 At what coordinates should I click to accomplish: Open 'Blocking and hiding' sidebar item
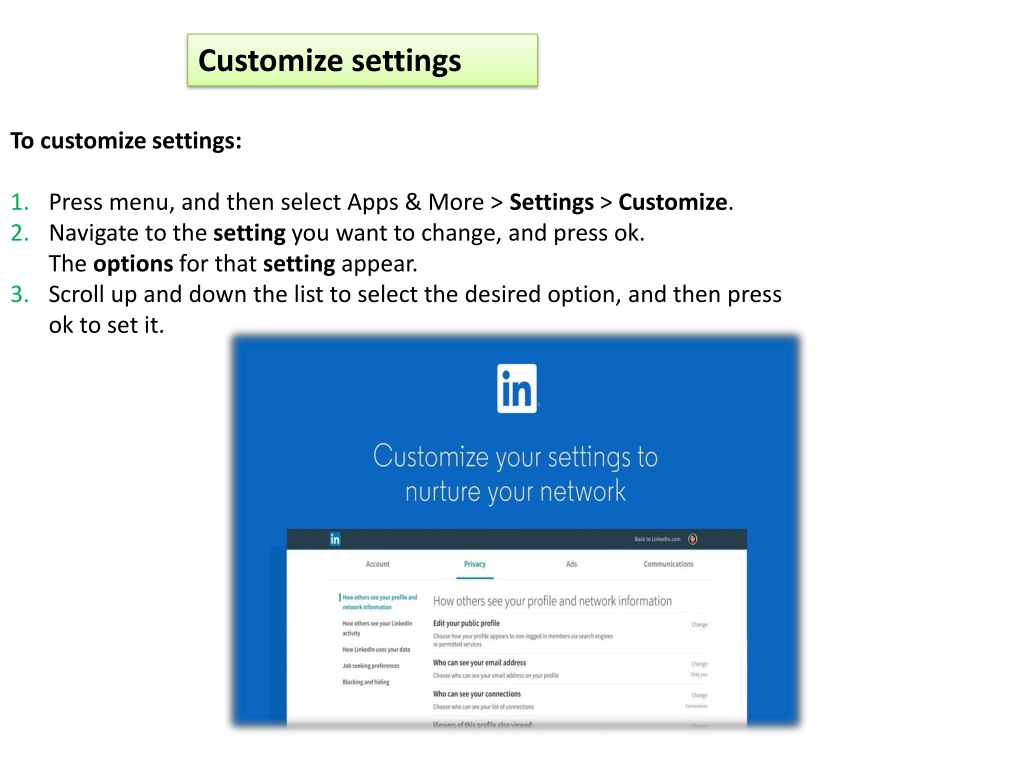(x=366, y=682)
